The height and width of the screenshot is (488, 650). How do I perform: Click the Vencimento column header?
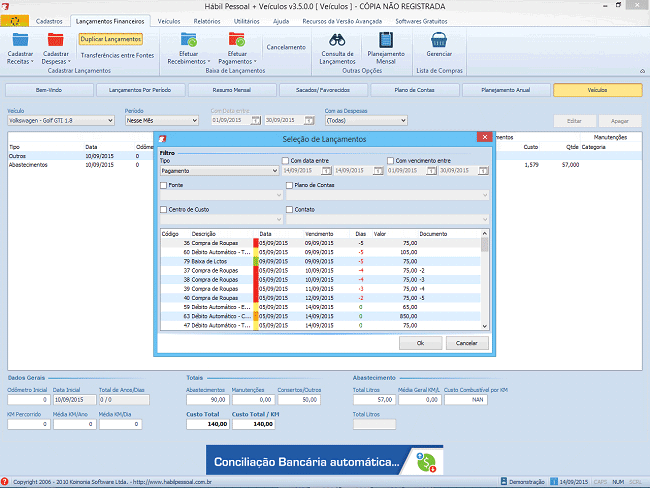point(319,234)
